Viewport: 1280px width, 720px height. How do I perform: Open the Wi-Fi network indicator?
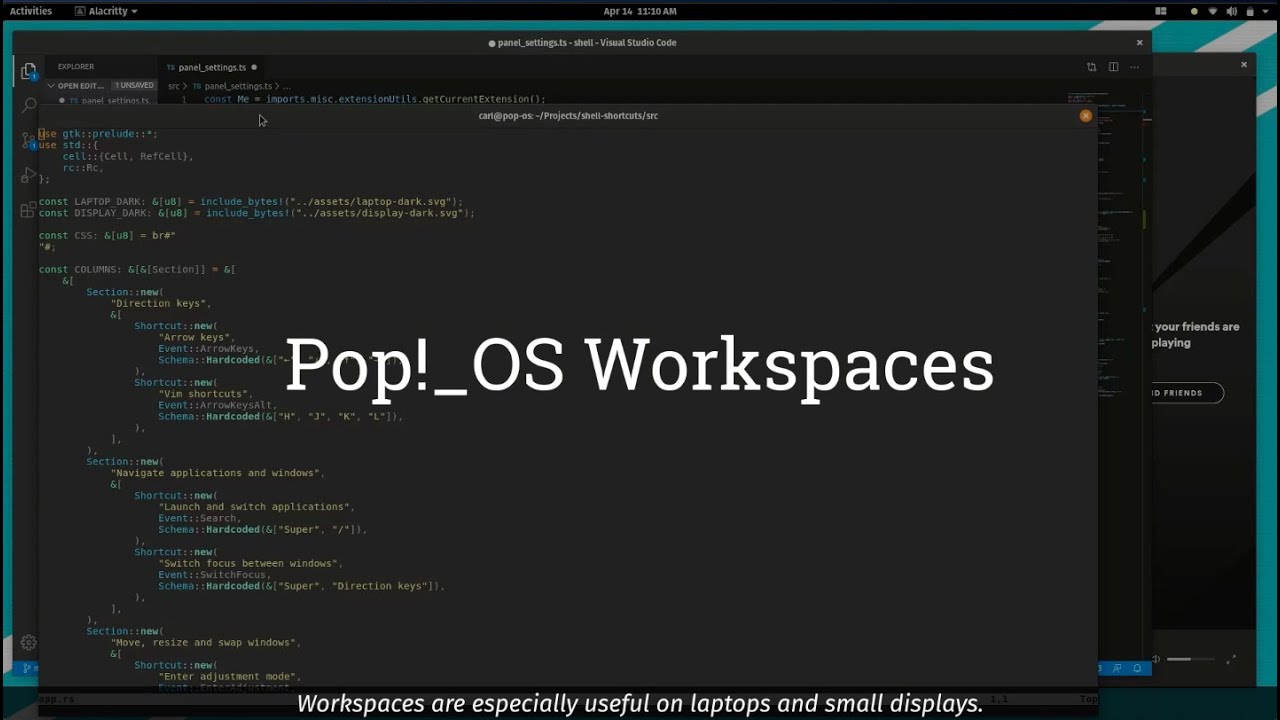click(1213, 11)
